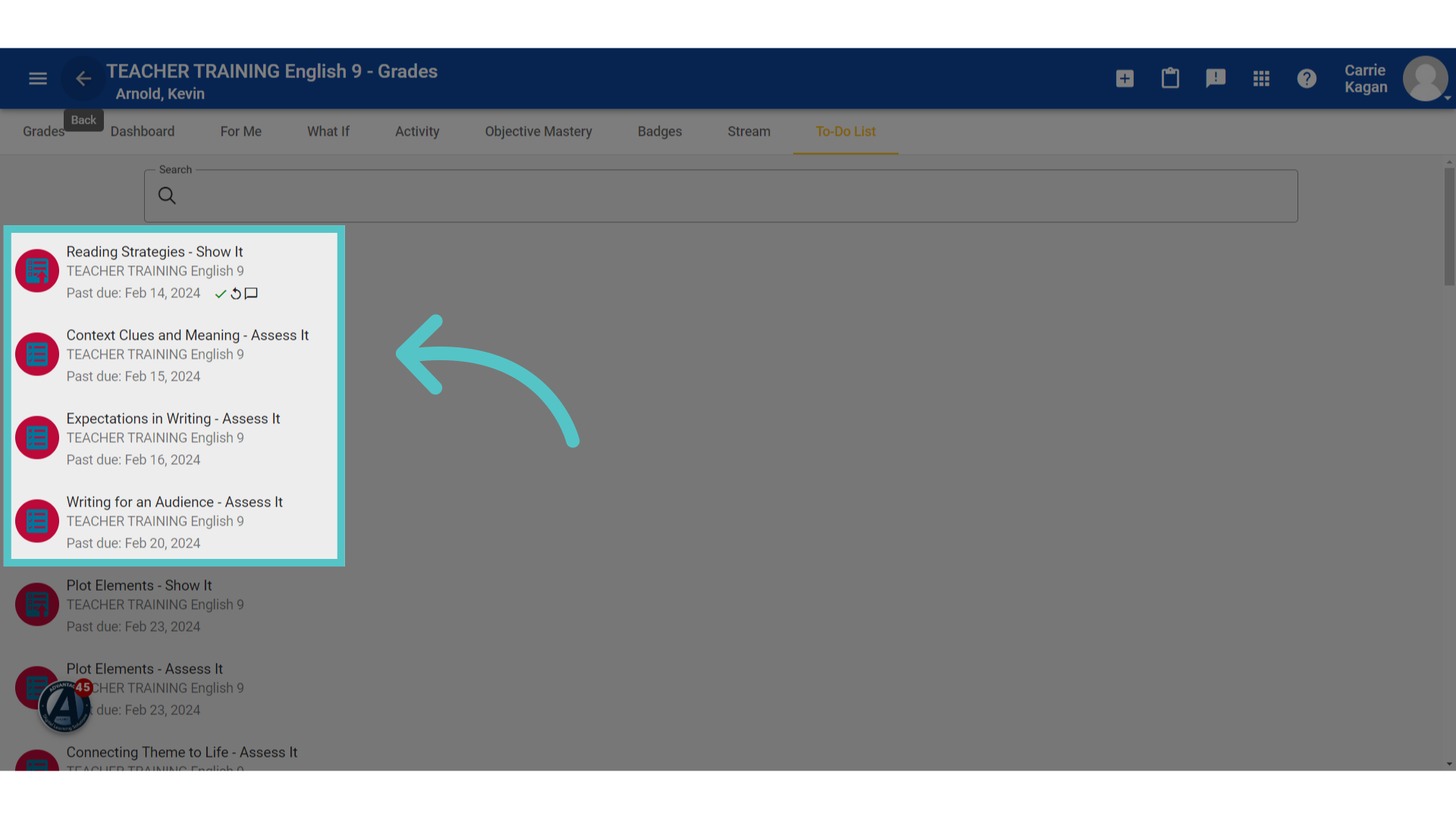The width and height of the screenshot is (1456, 819).
Task: Click the Back arrow button
Action: tap(83, 79)
